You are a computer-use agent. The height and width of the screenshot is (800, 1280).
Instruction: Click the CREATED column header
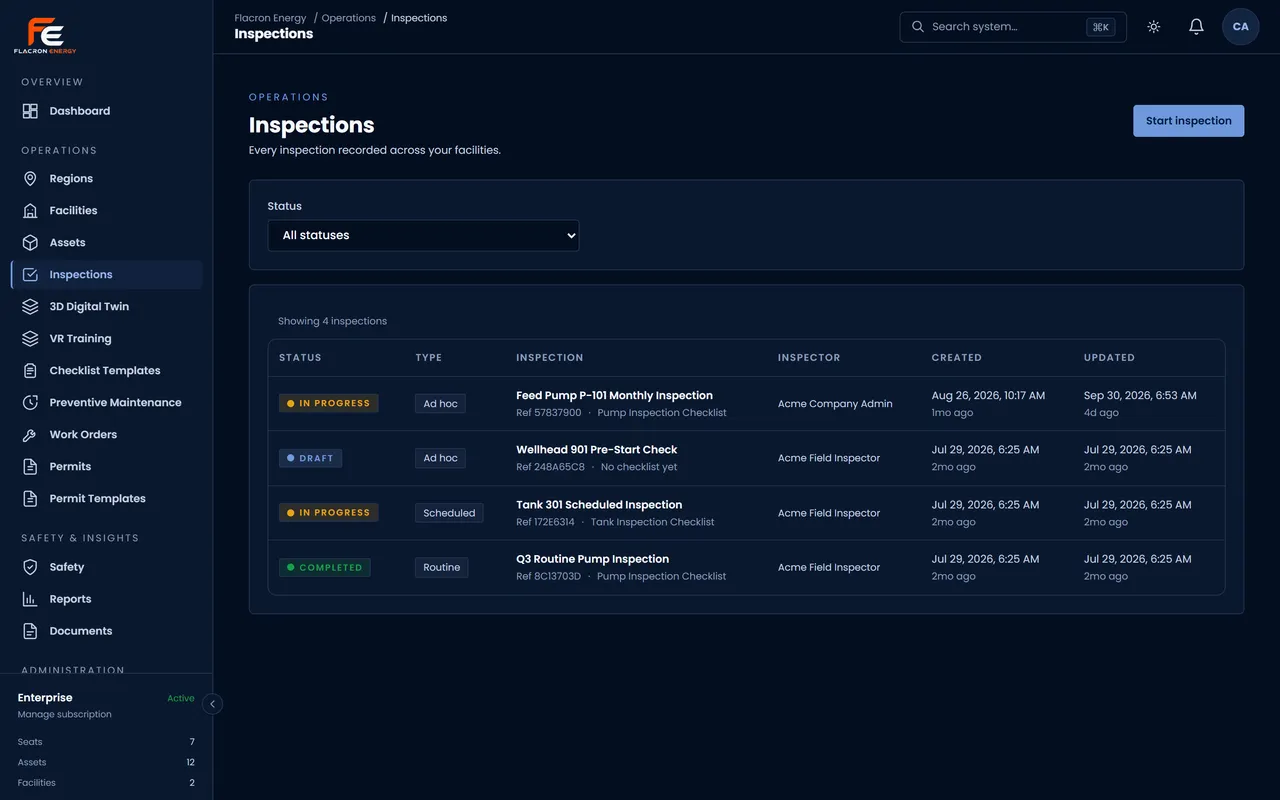tap(957, 358)
